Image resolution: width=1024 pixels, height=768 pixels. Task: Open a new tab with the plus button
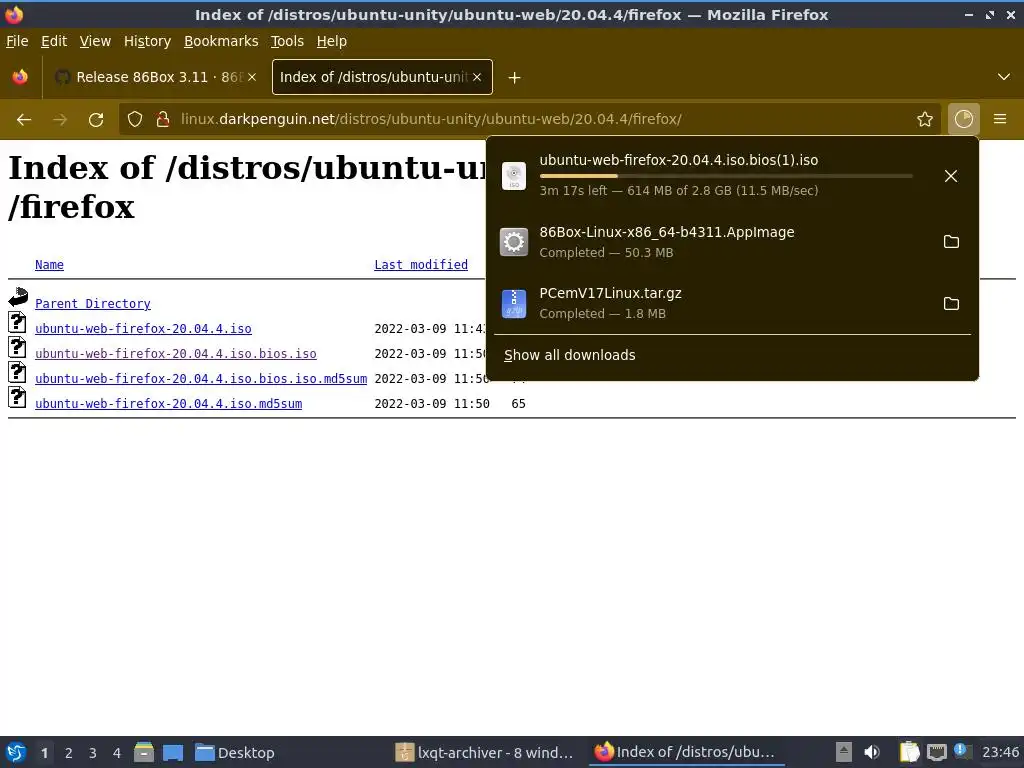click(515, 78)
